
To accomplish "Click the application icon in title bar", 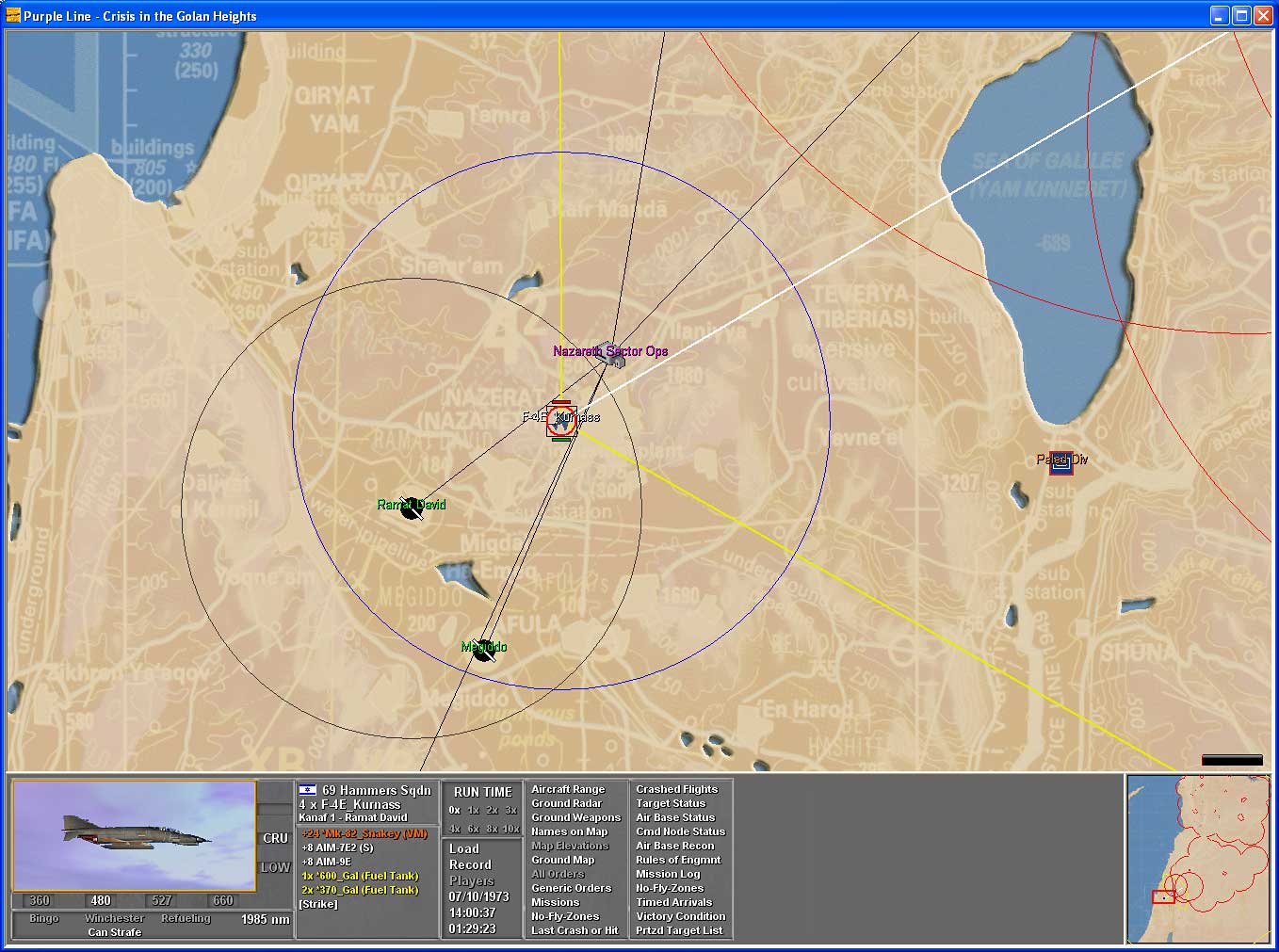I will [13, 16].
